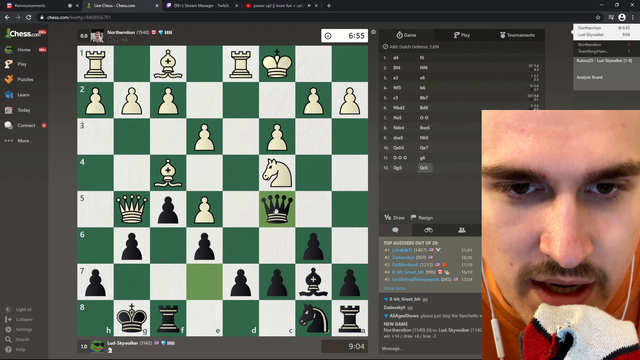Select white bishop on rank 4
The image size is (640, 360).
point(168,173)
